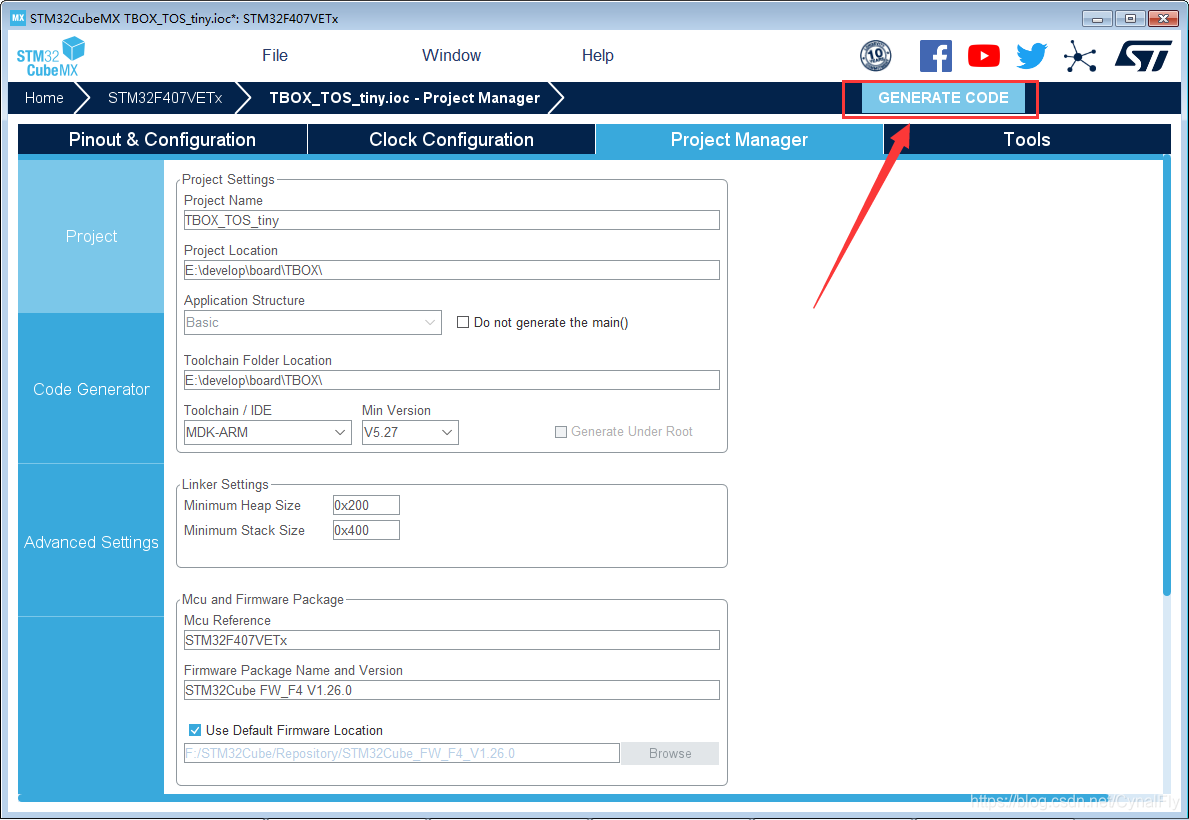Click the STM32CubeMX logo icon
The height and width of the screenshot is (820, 1189).
click(50, 56)
